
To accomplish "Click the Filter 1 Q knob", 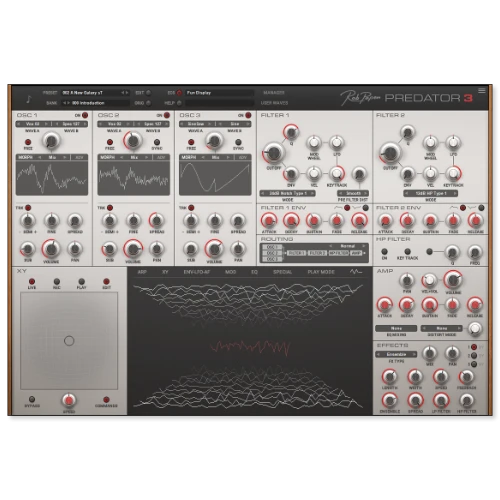I will tap(291, 132).
